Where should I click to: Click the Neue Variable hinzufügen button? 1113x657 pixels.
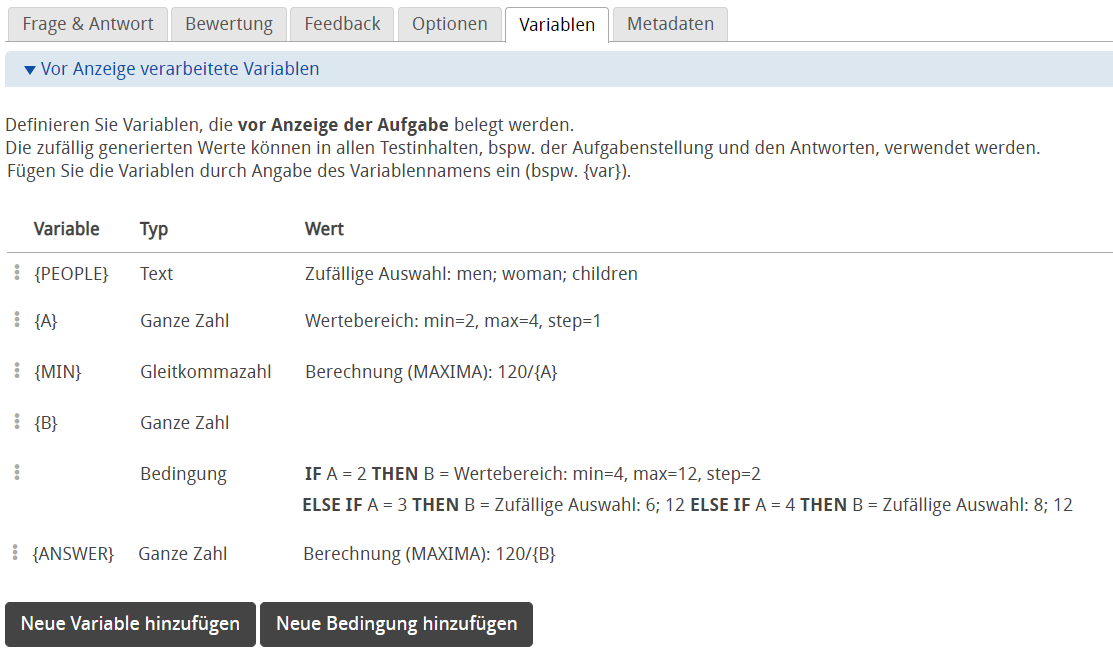pyautogui.click(x=129, y=623)
